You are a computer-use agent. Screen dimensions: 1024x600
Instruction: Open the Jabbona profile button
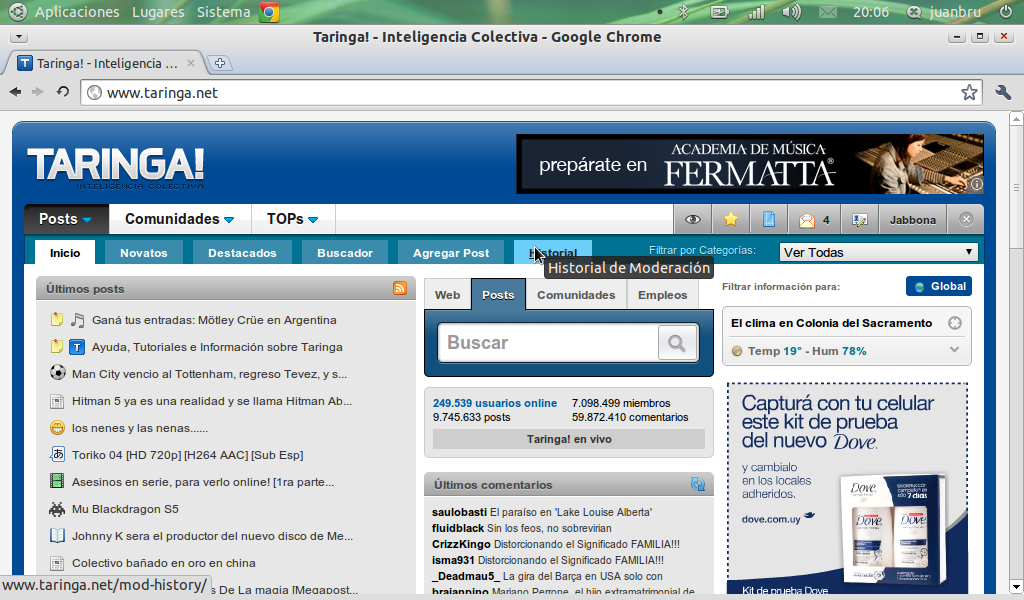(912, 220)
